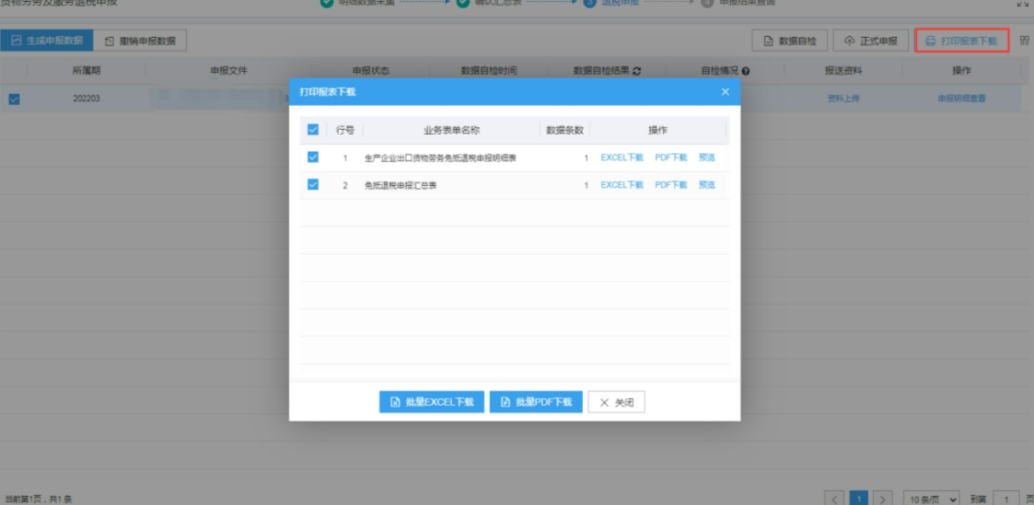Open the column settings grid icon
The image size is (1034, 505).
click(1024, 41)
